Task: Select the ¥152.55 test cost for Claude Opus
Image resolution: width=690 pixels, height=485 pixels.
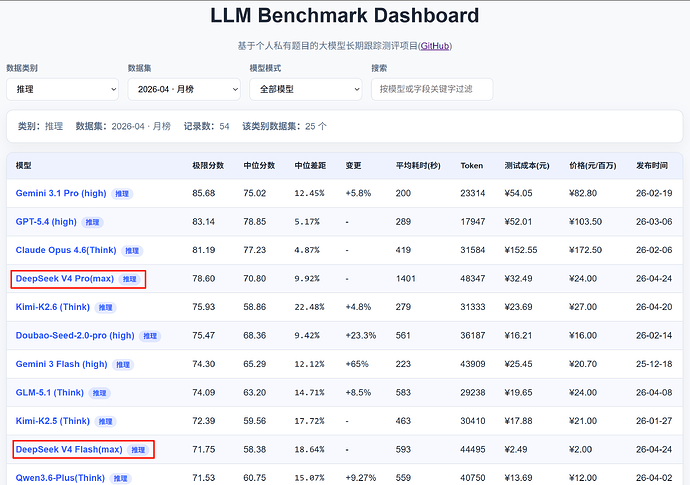Action: pos(521,250)
